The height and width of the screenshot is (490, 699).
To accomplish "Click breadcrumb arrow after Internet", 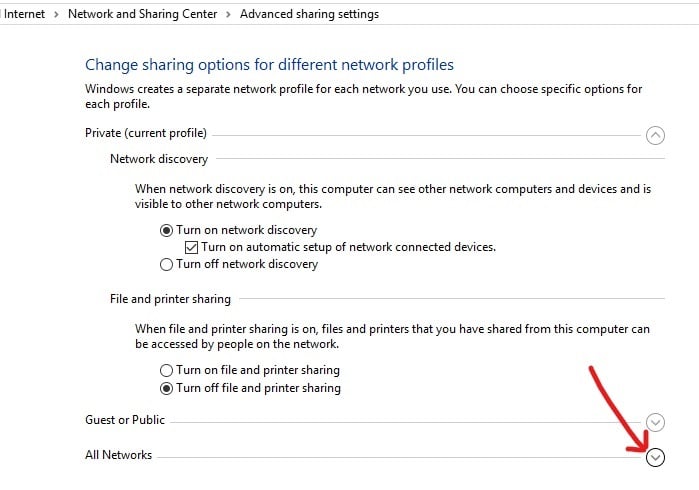I will point(57,14).
